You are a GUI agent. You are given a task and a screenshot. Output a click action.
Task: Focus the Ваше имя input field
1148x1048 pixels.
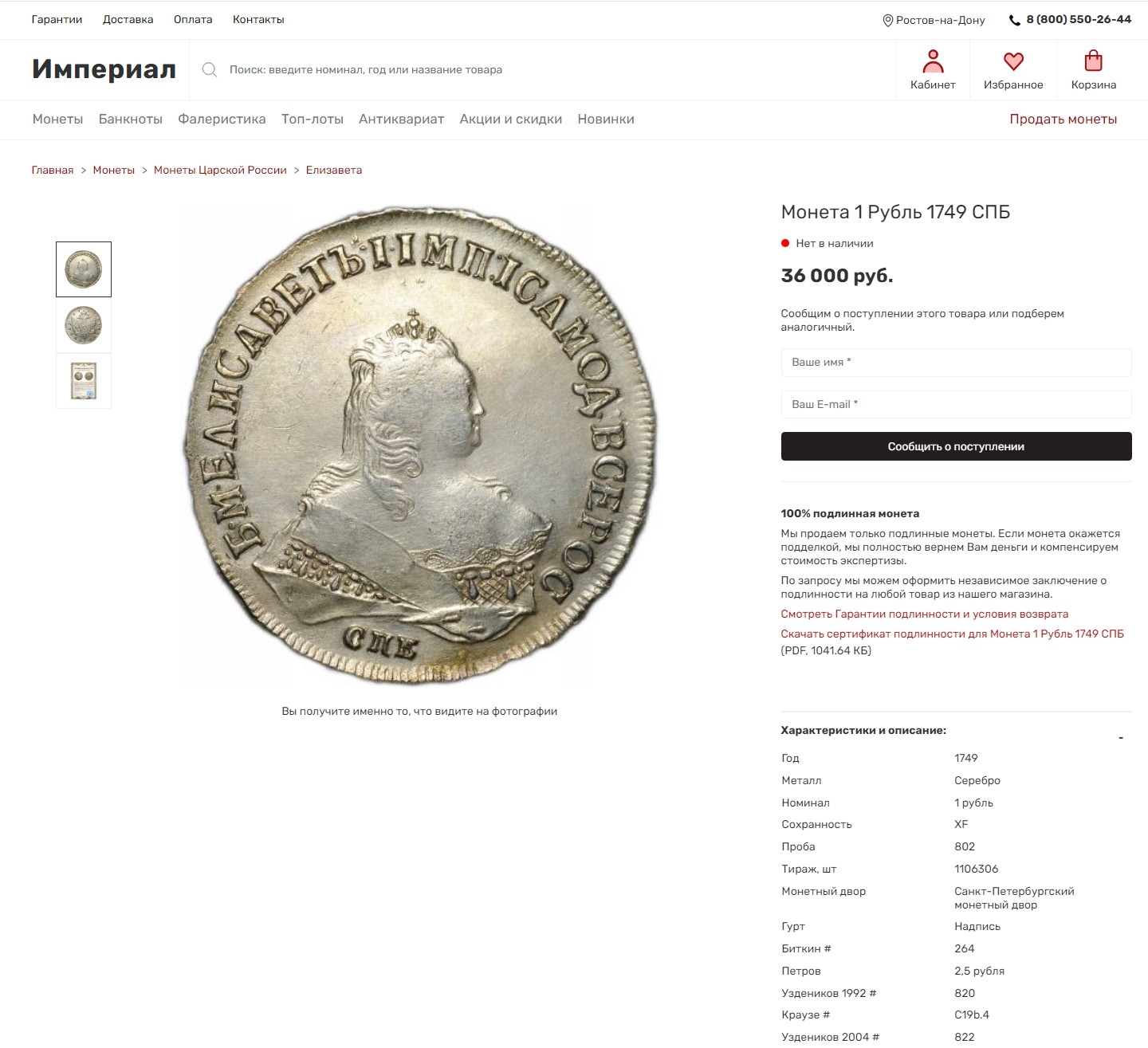point(956,363)
